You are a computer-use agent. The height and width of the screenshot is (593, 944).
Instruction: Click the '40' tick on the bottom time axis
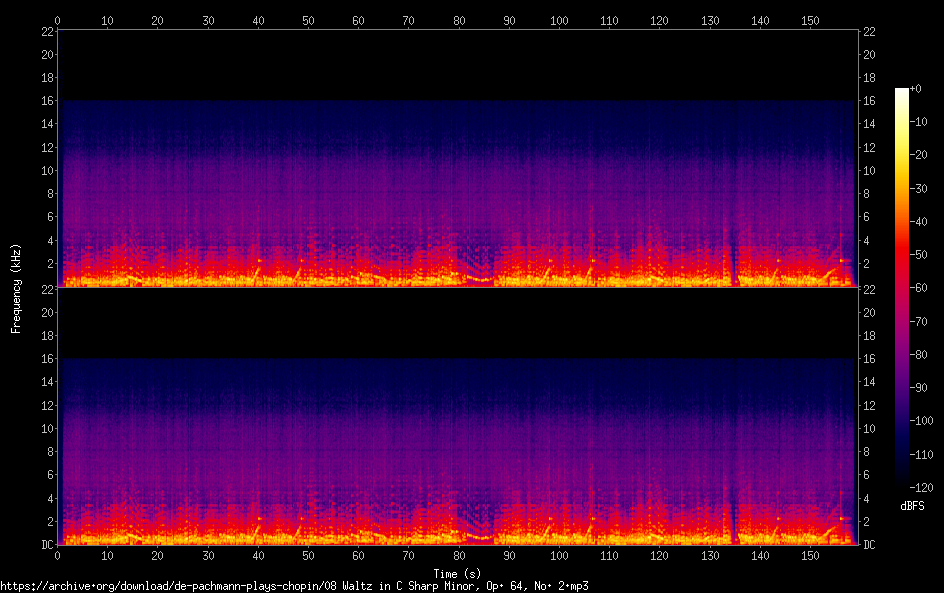coord(258,556)
